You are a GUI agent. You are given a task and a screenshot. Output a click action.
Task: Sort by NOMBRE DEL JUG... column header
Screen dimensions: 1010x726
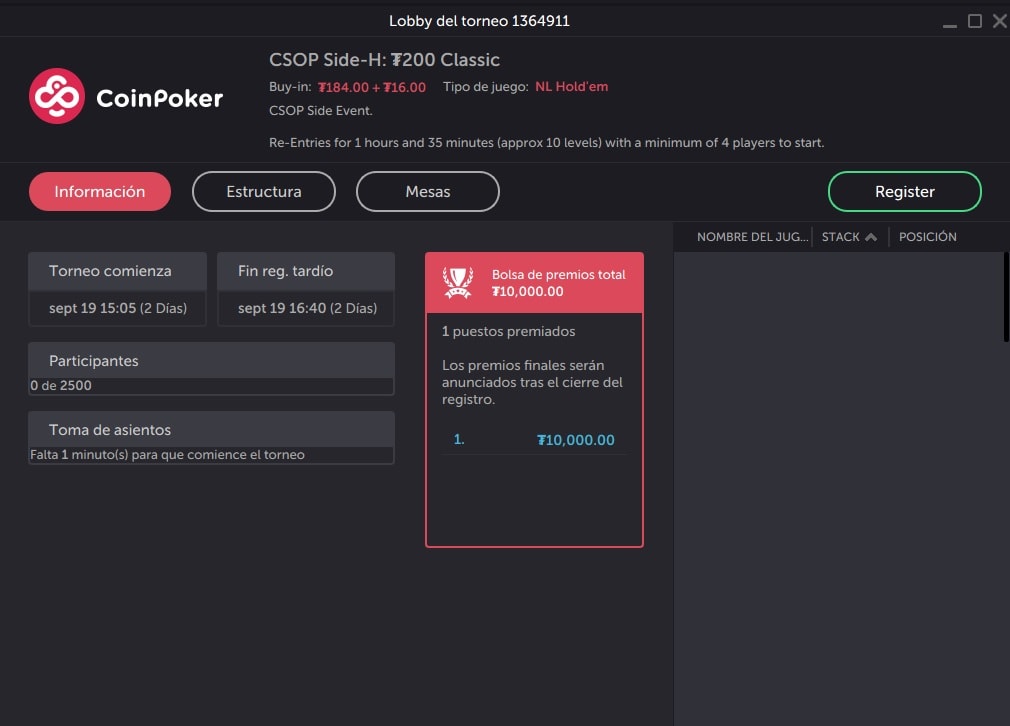(752, 237)
